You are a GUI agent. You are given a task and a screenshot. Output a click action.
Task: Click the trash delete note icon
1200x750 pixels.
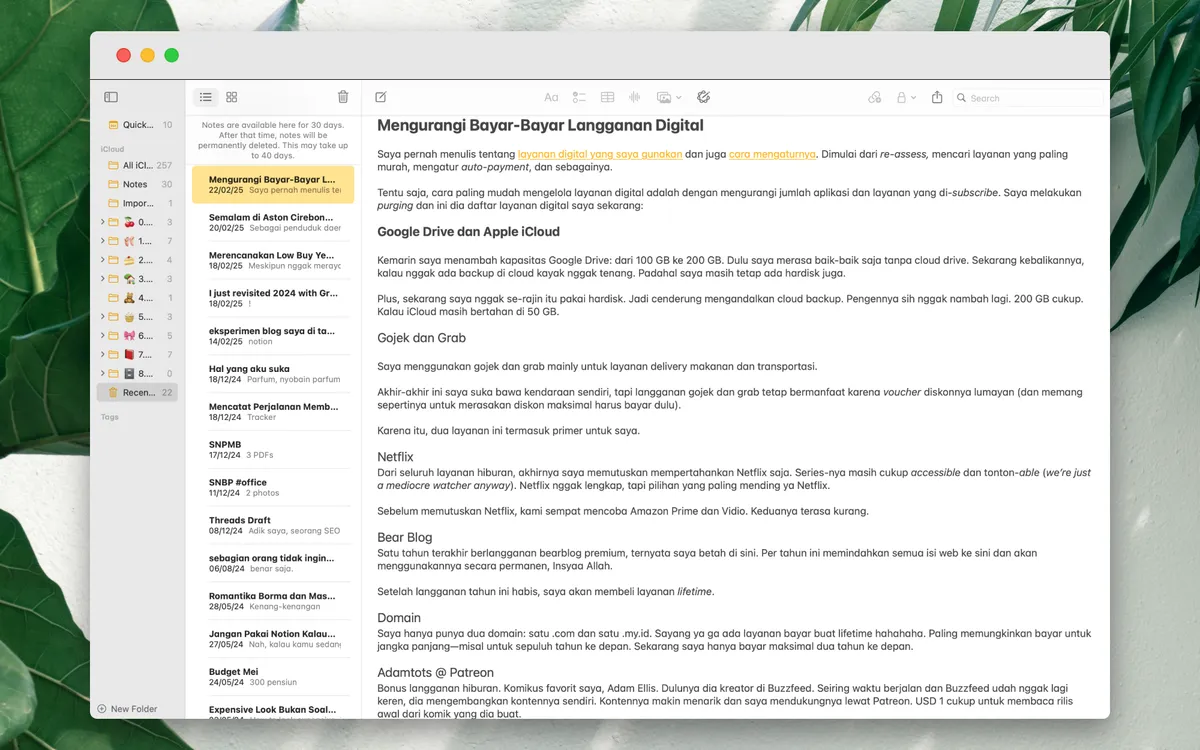pos(343,97)
